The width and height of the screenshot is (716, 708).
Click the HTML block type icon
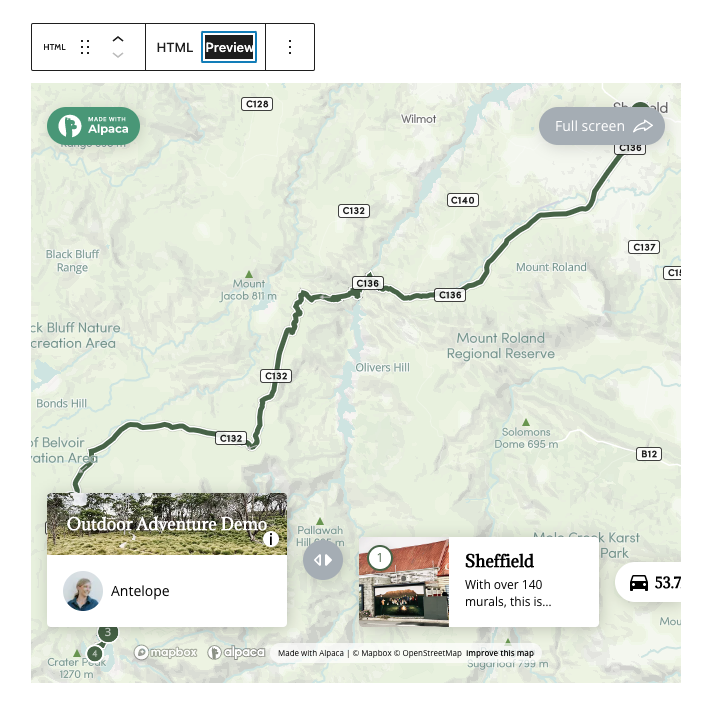click(54, 47)
